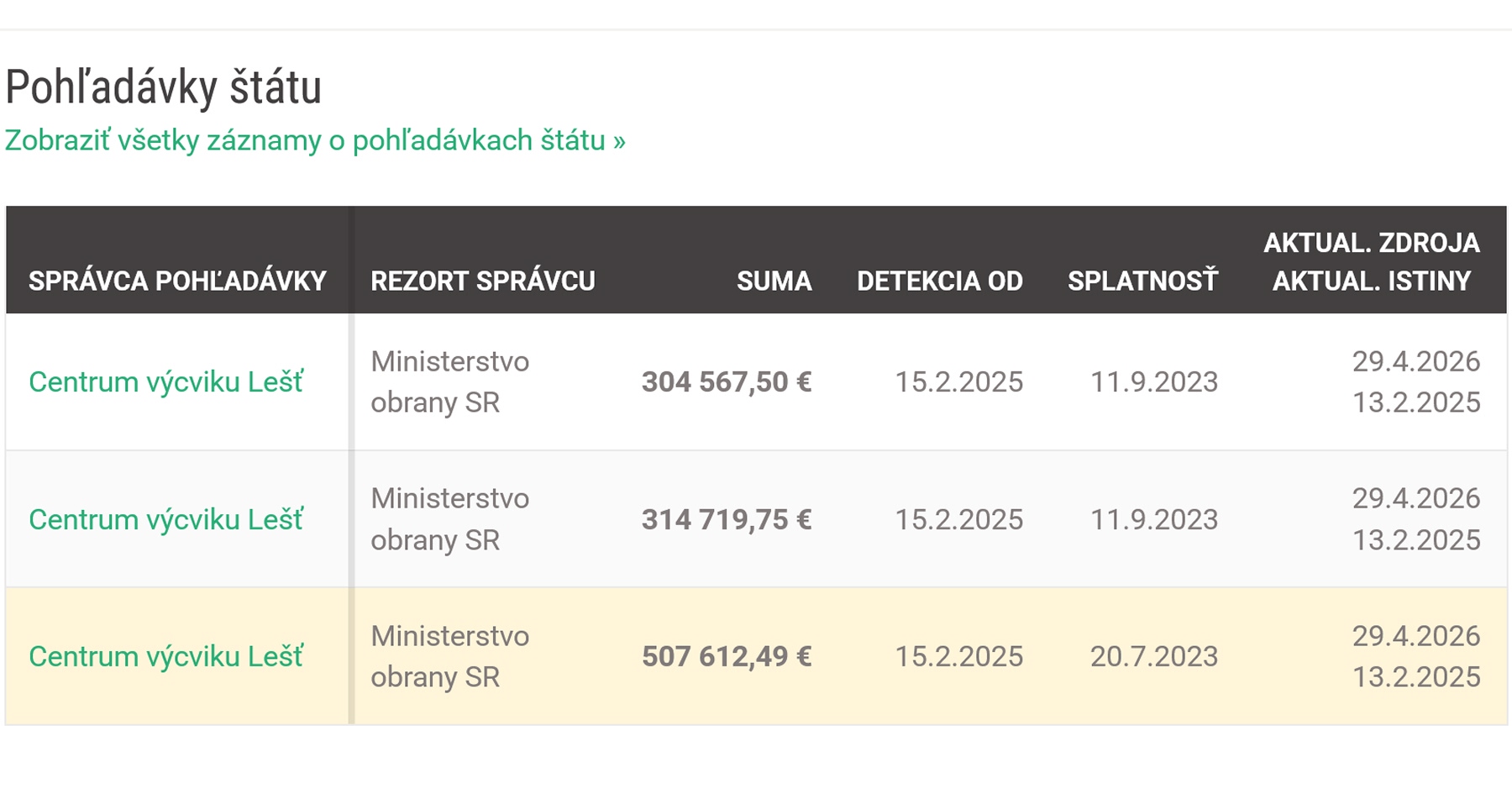Click detection date 15.2.2025 in 304 567,50 € row
This screenshot has height=794, width=1512.
[958, 382]
